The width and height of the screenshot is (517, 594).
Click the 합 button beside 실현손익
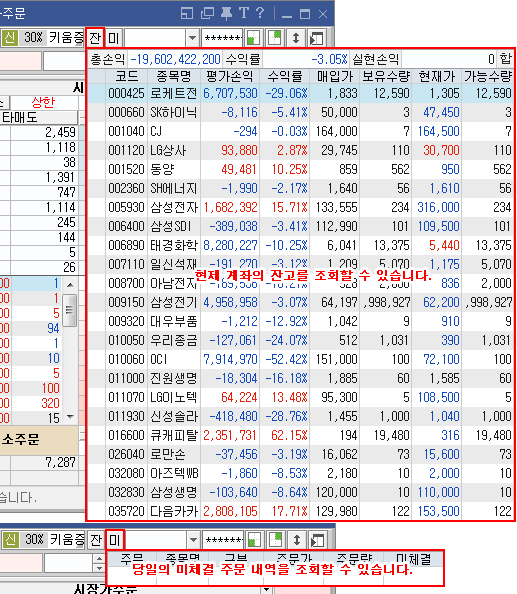[x=505, y=59]
